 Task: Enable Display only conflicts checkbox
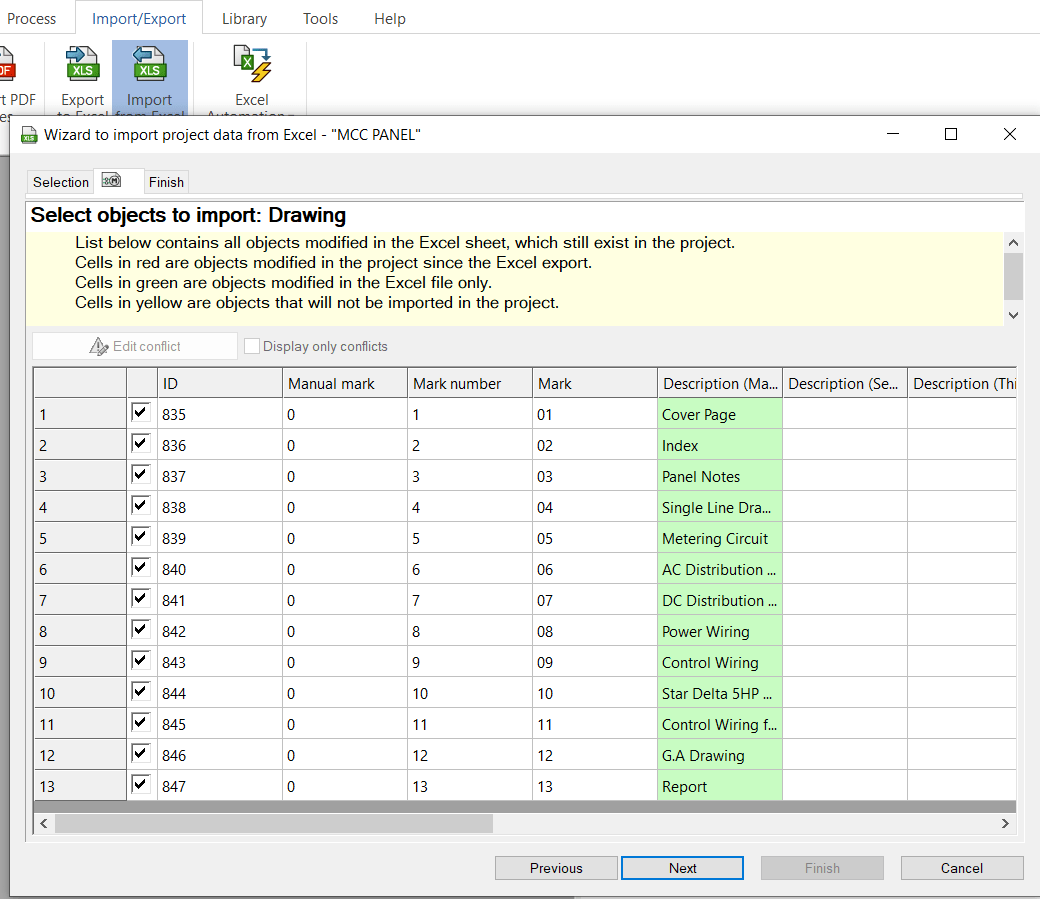(x=252, y=346)
